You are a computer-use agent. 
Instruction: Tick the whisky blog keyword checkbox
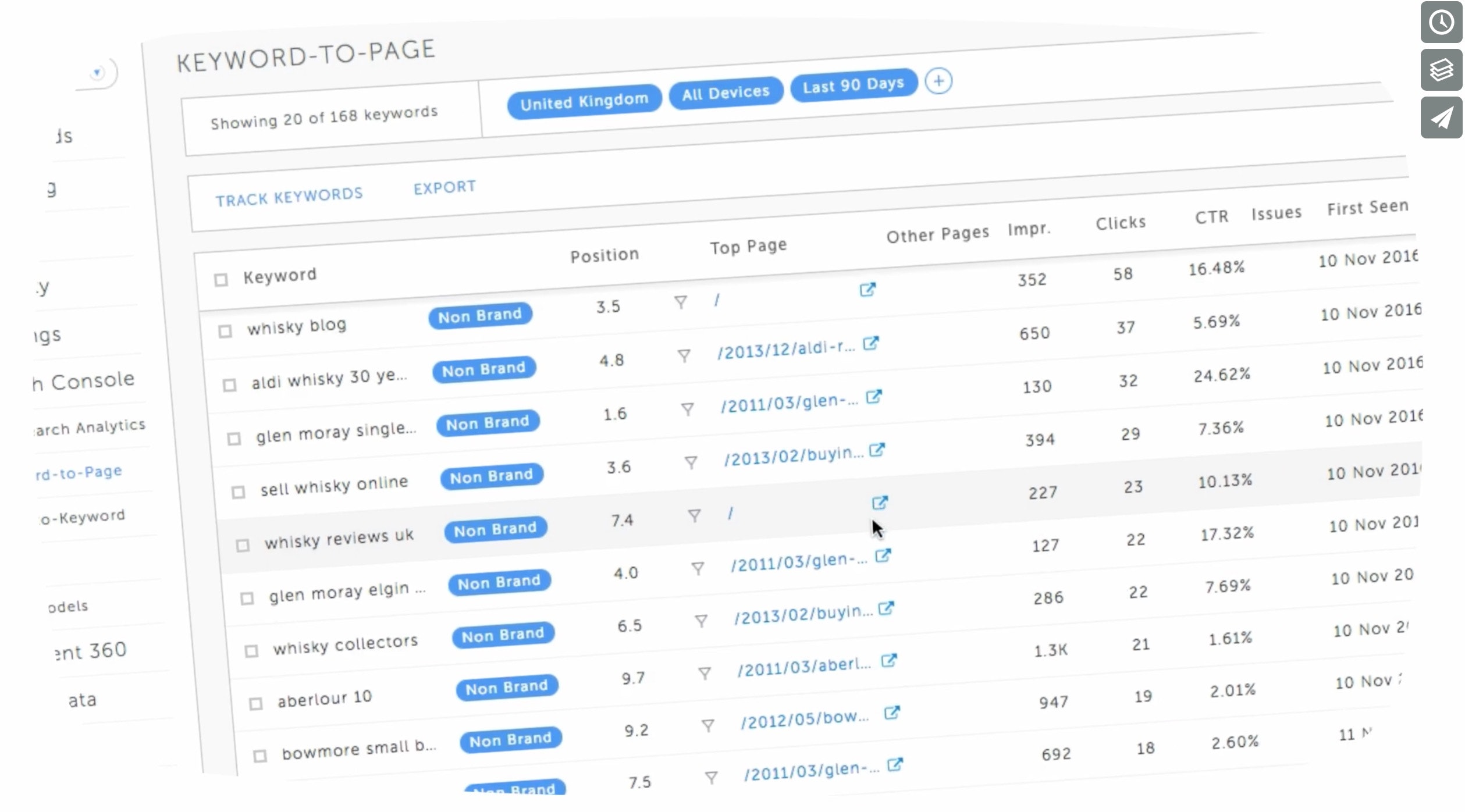pyautogui.click(x=225, y=332)
